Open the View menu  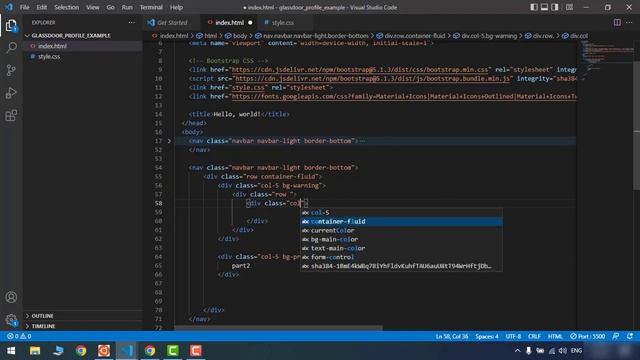click(93, 7)
